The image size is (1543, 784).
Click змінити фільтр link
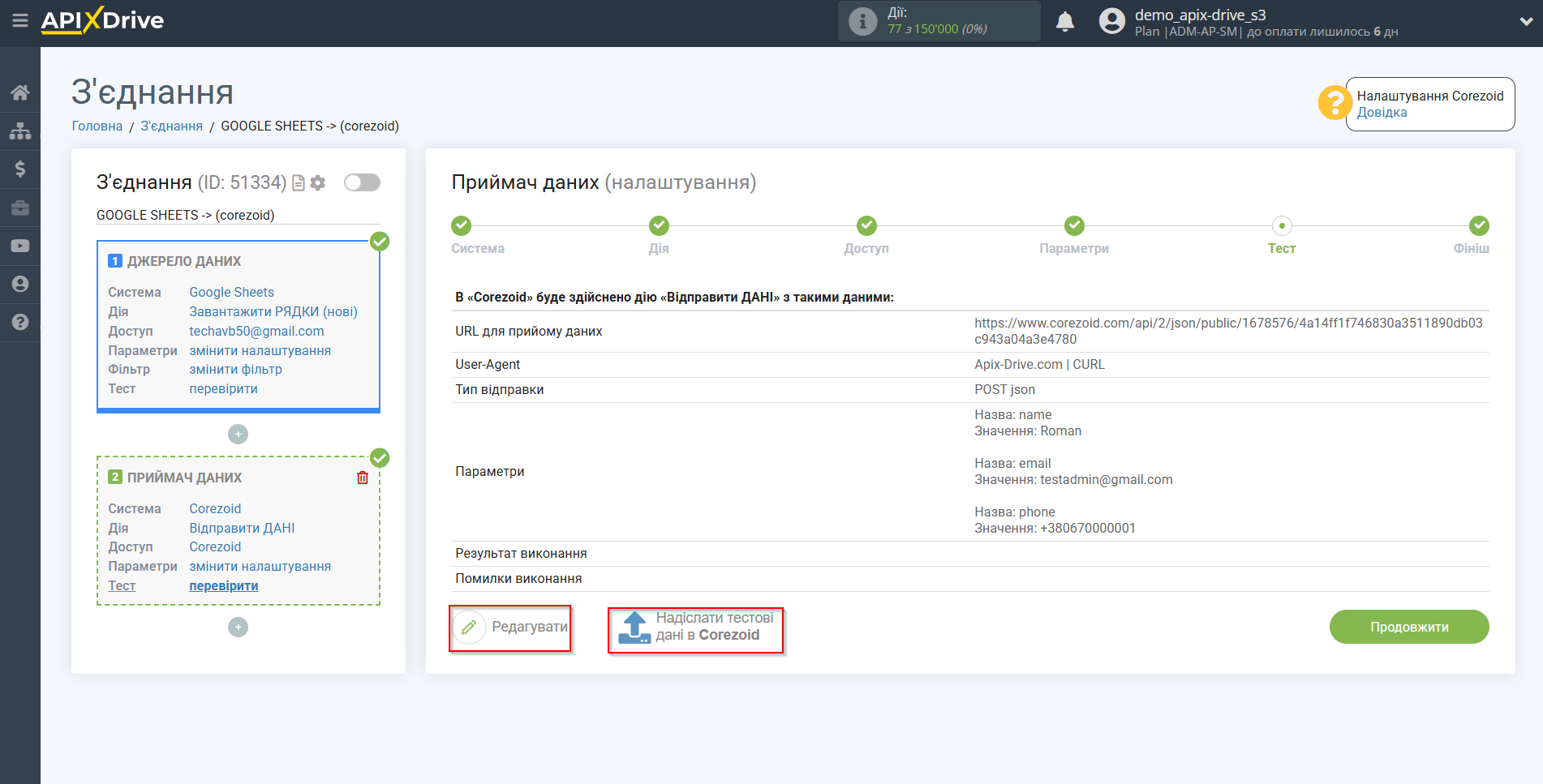pos(235,369)
